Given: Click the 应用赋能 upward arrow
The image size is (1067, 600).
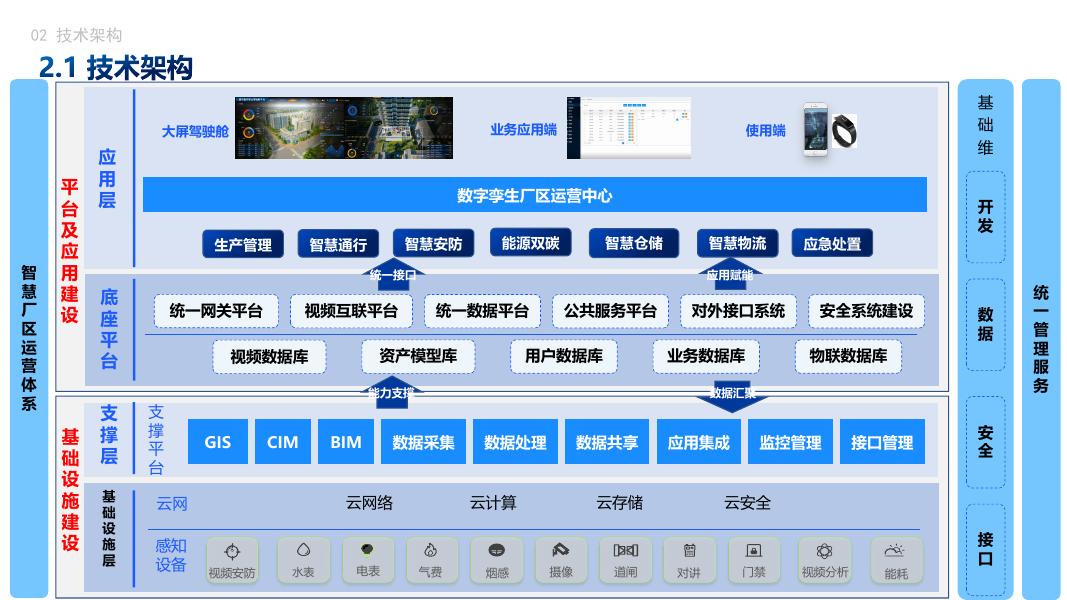Looking at the screenshot, I should pos(729,275).
